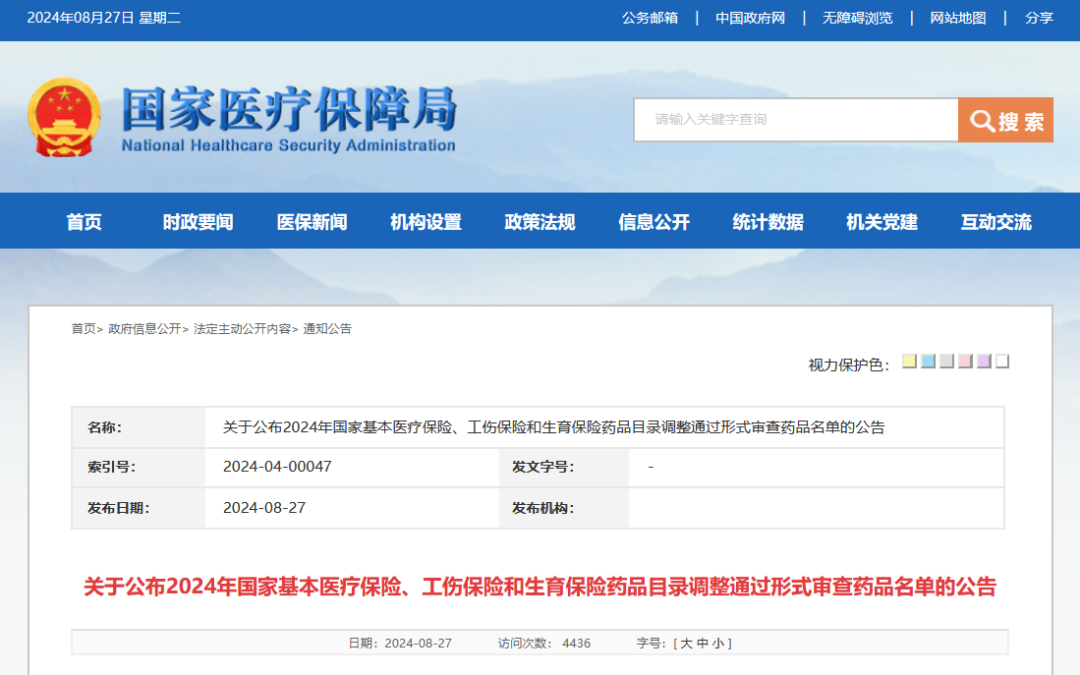Go to 统计数据 in the navigation bar

[768, 222]
